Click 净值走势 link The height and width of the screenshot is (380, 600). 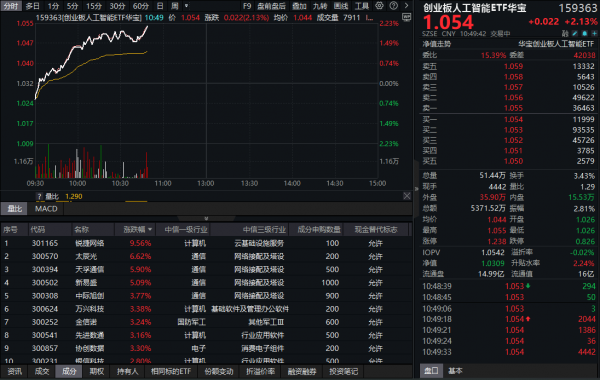(437, 44)
